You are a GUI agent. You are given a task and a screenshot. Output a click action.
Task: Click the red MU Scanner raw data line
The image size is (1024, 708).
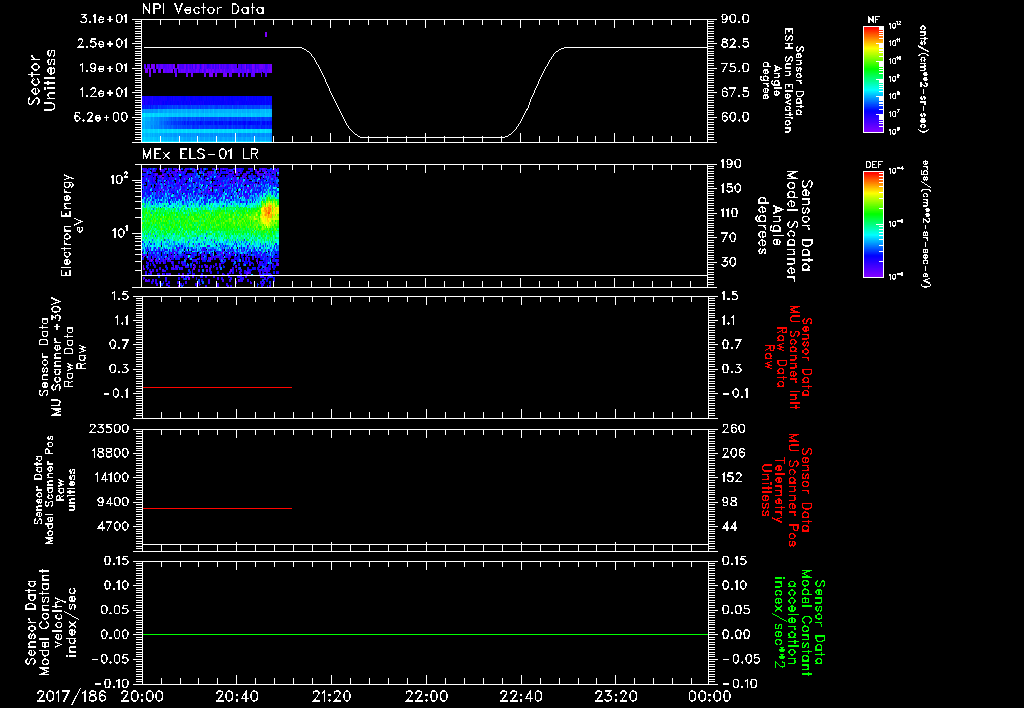217,387
